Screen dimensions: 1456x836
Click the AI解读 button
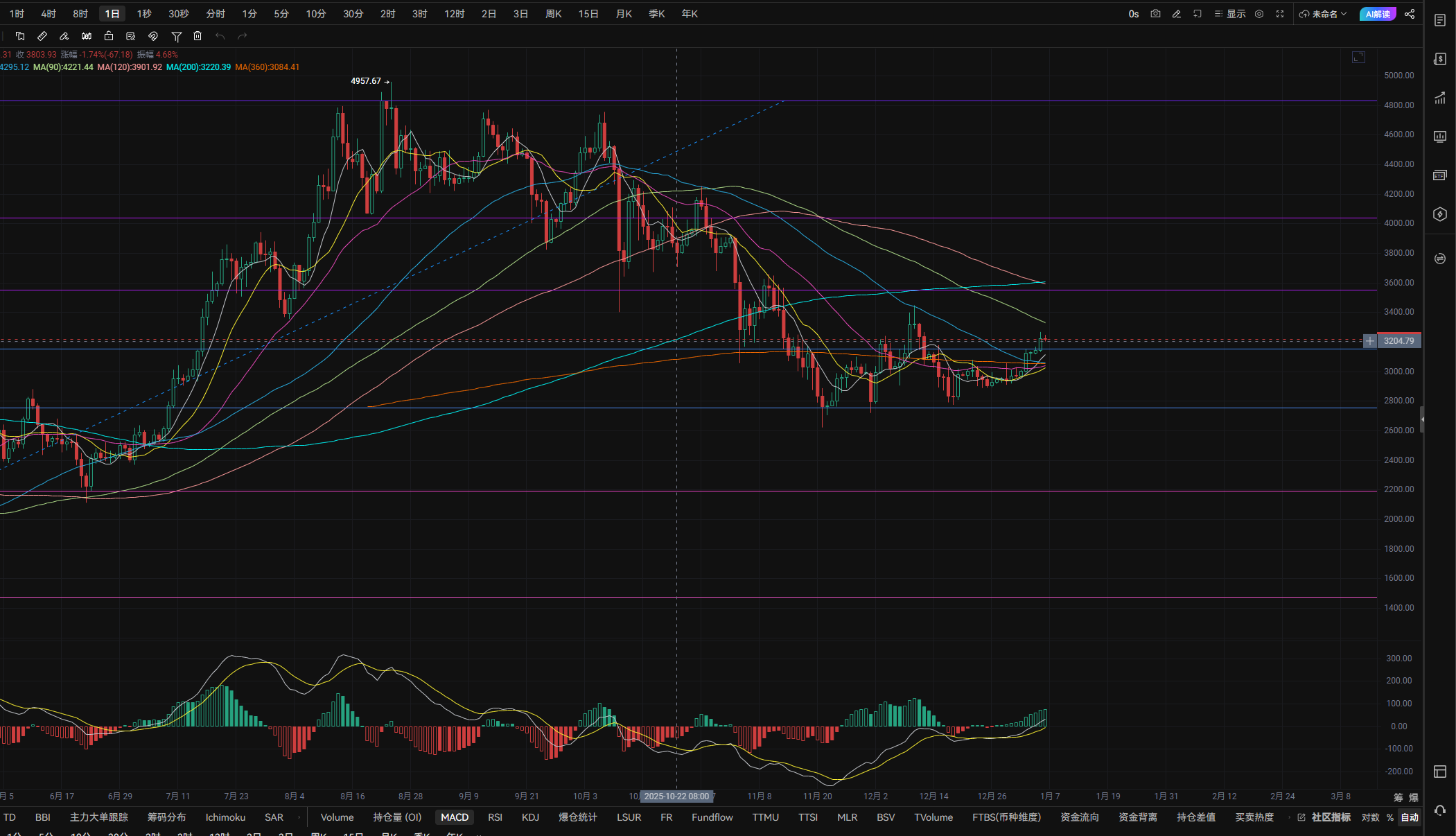(1378, 14)
